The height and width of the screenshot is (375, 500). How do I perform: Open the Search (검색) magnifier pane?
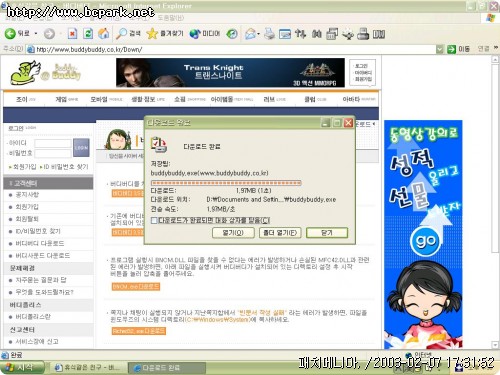click(128, 33)
